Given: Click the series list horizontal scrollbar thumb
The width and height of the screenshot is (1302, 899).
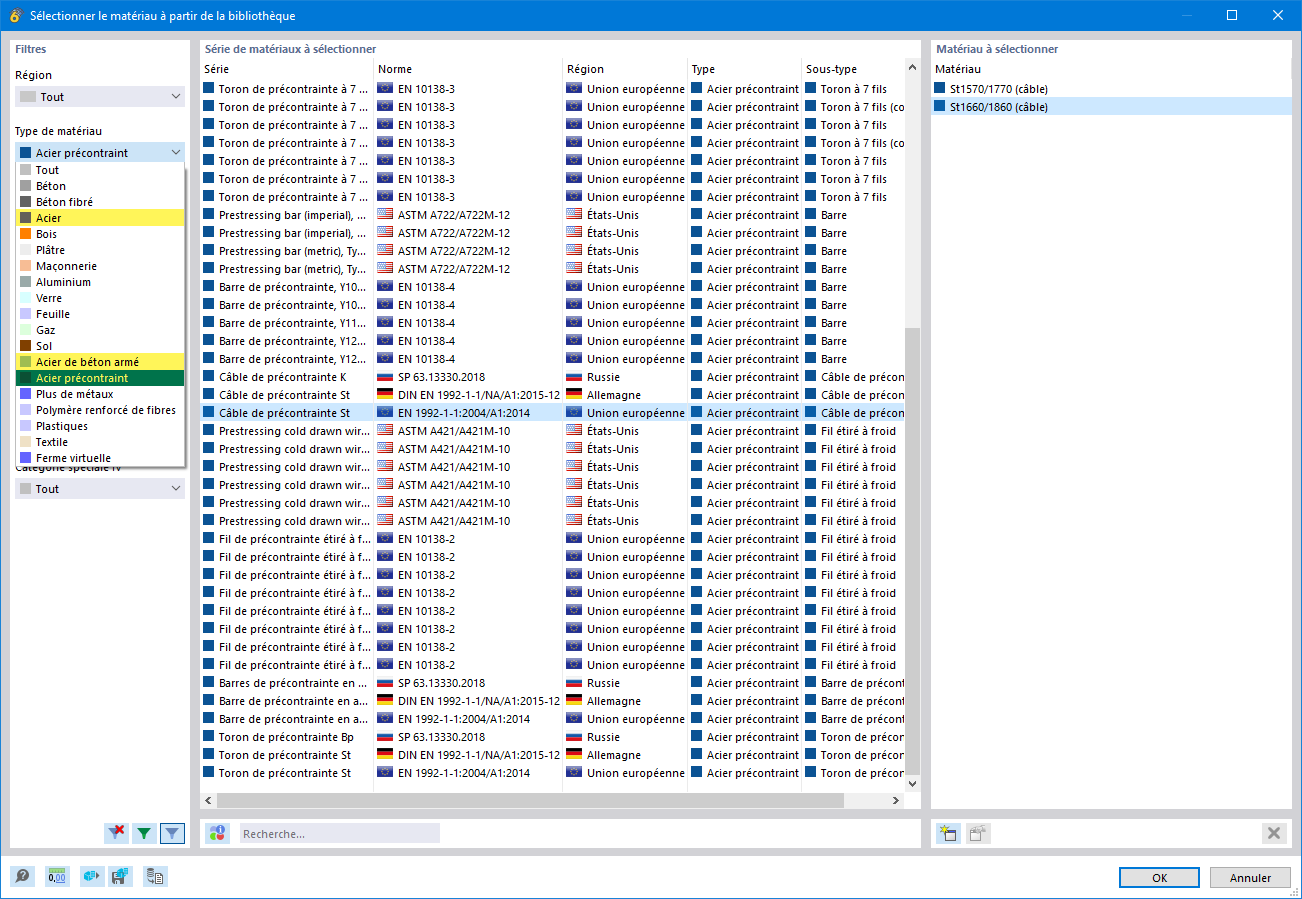Looking at the screenshot, I should (x=530, y=801).
